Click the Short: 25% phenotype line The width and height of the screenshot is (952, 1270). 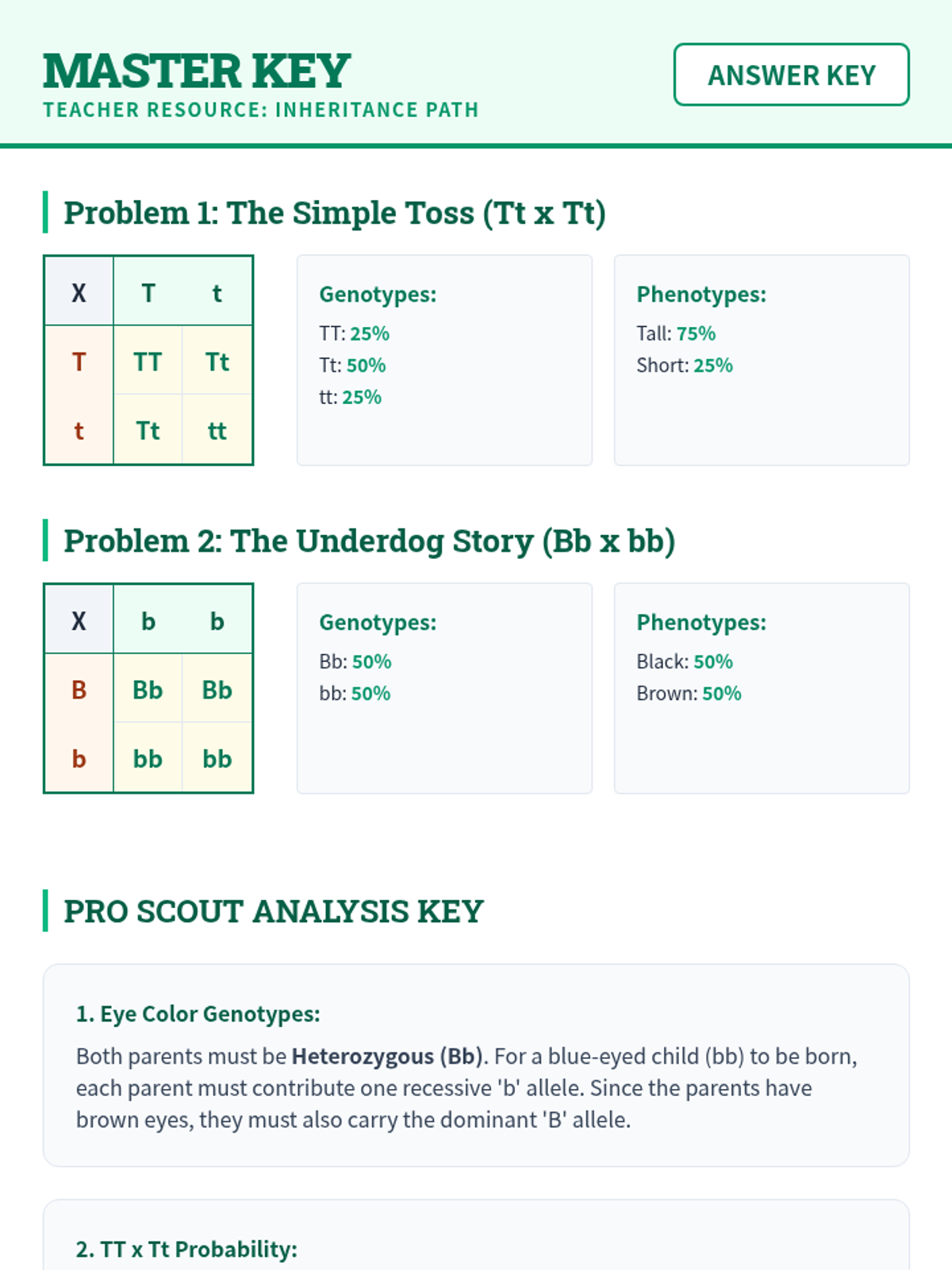click(x=684, y=365)
